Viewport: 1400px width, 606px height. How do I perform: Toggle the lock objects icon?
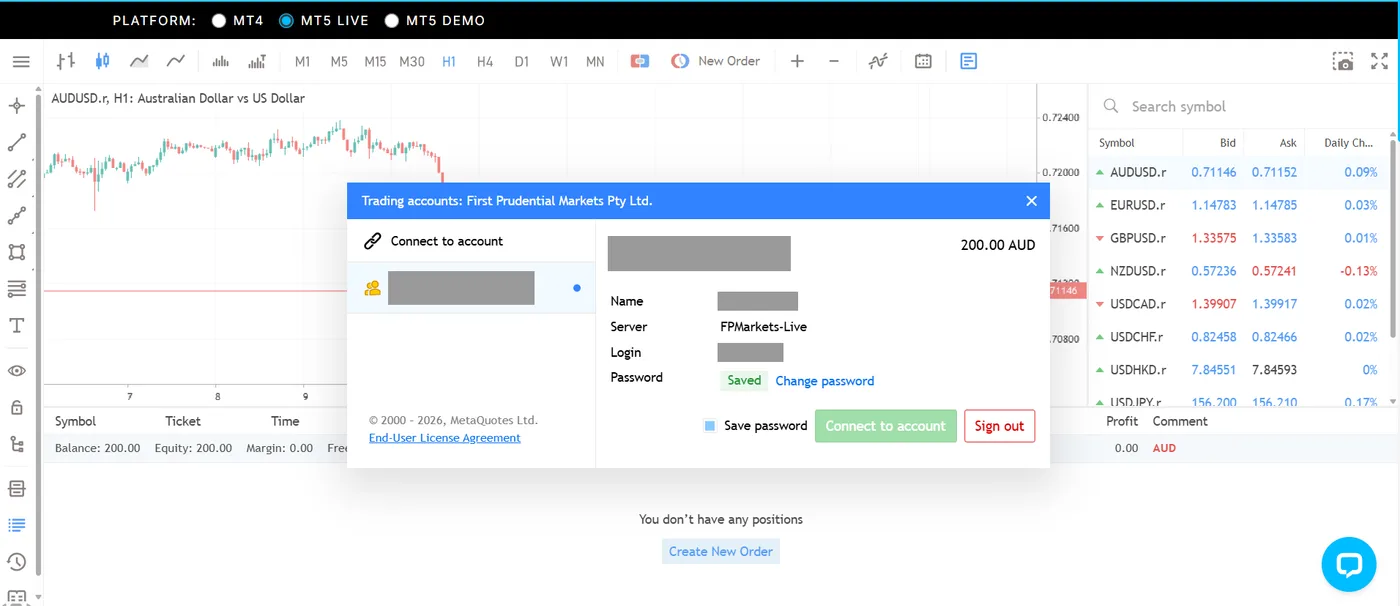[17, 407]
